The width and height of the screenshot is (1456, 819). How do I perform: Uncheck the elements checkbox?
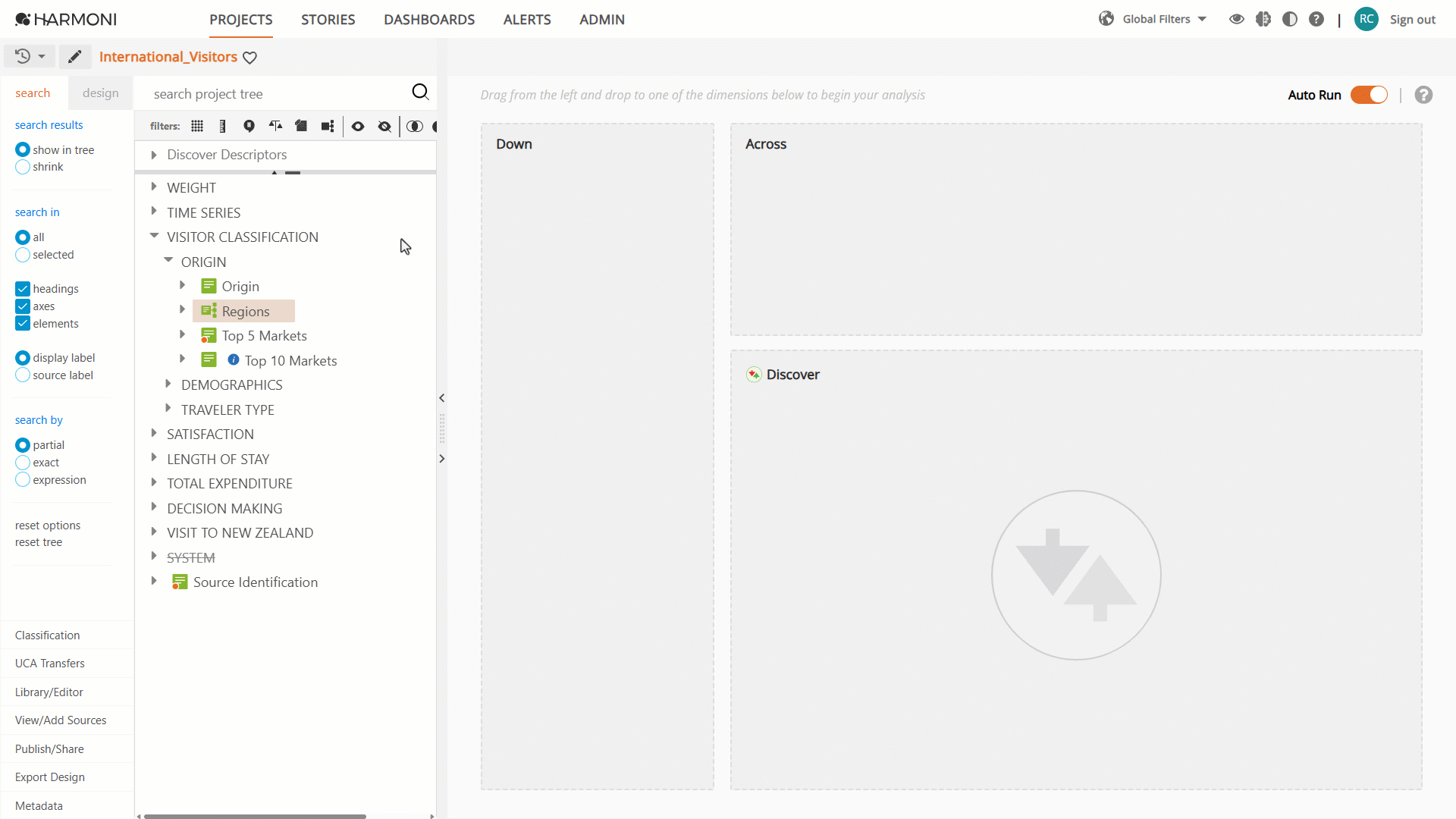click(23, 324)
